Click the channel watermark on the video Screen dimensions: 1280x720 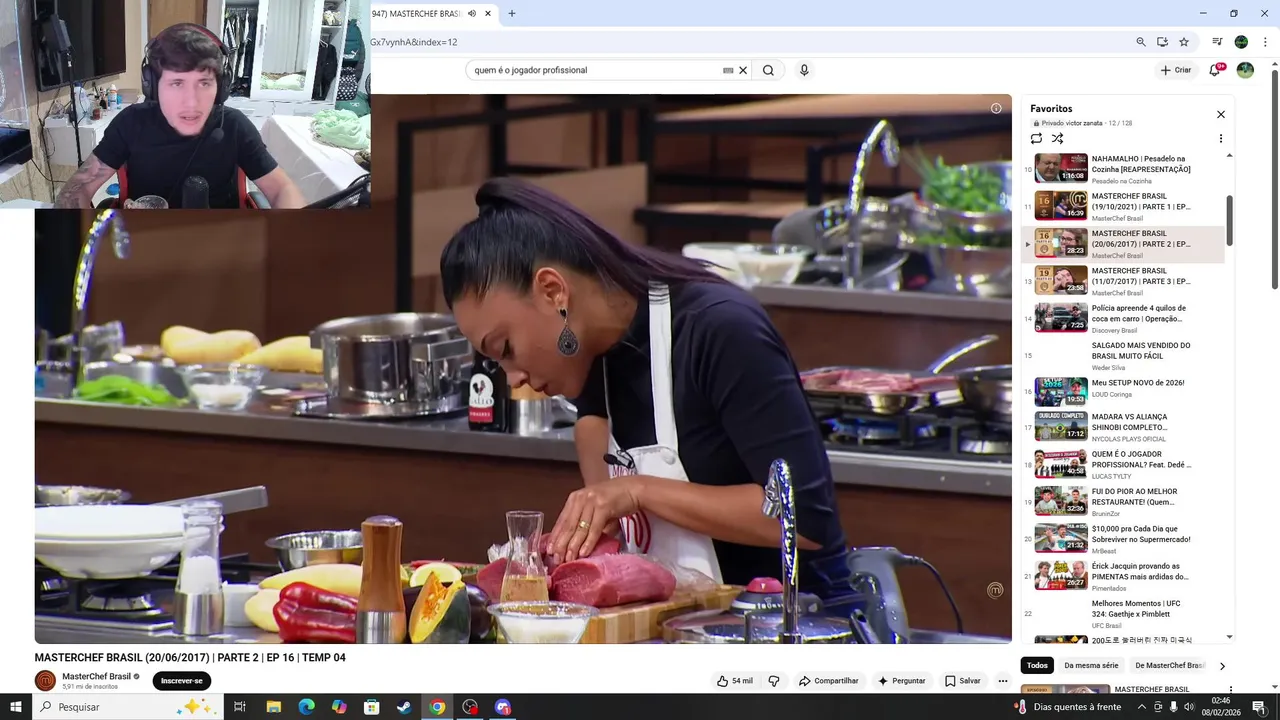tap(995, 590)
